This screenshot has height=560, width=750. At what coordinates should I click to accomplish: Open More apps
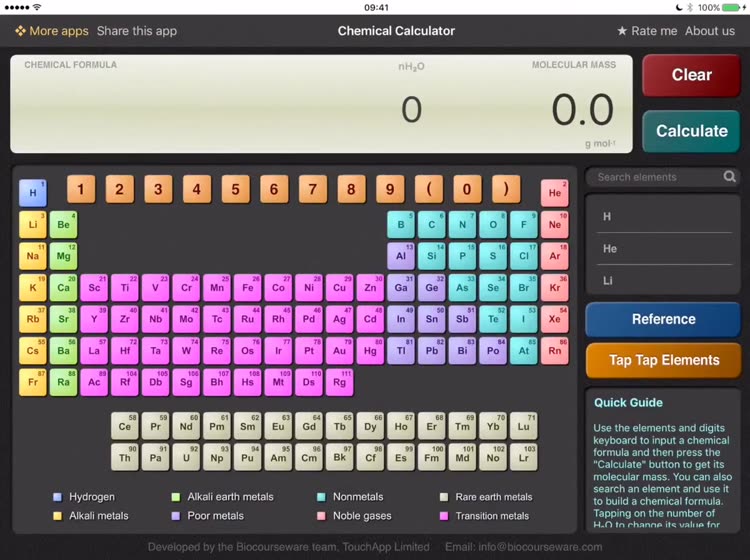point(52,31)
